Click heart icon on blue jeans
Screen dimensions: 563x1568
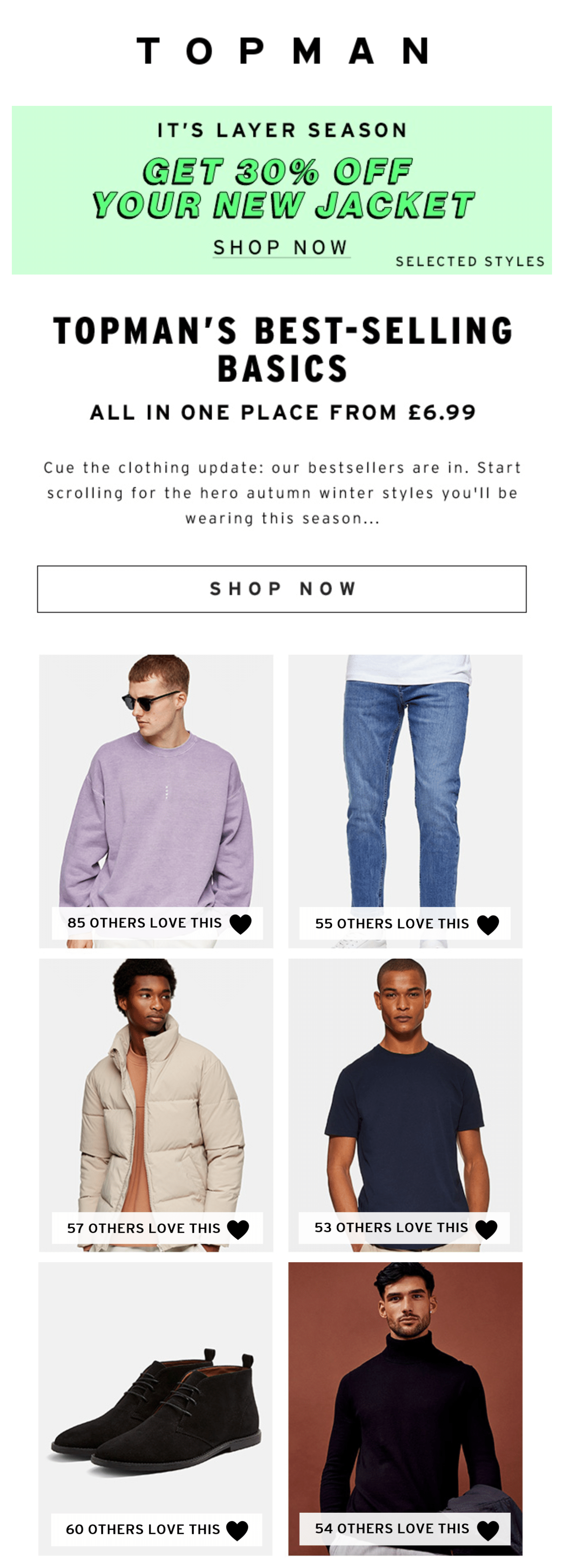pyautogui.click(x=488, y=924)
